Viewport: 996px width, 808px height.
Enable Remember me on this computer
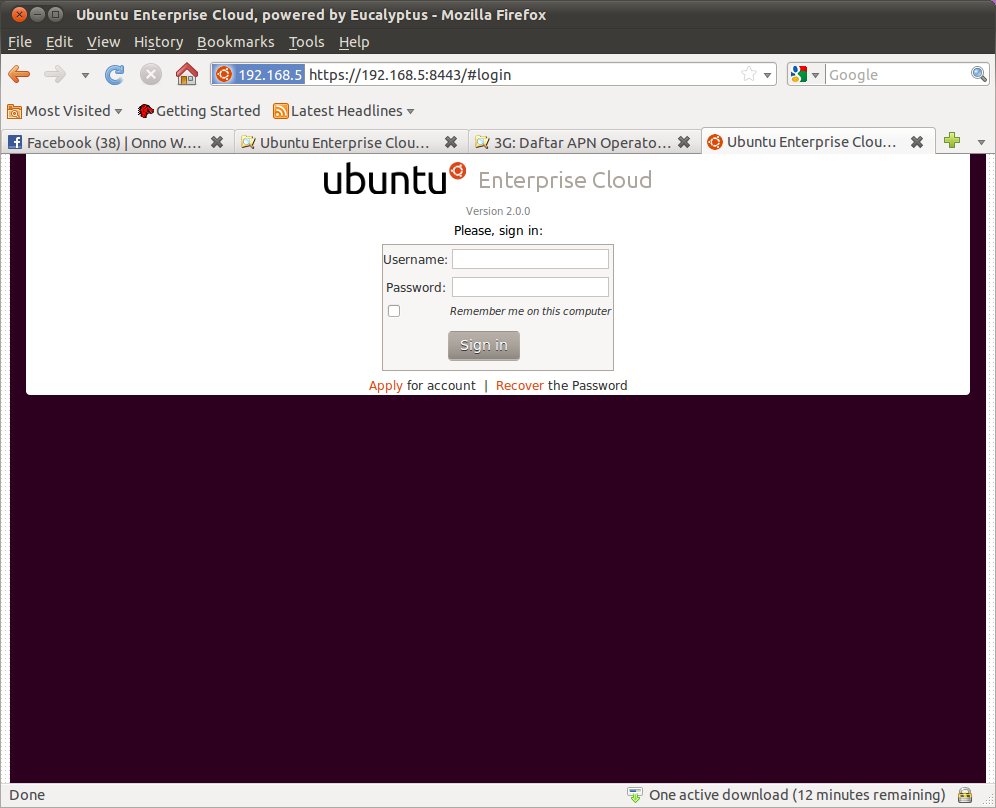(394, 311)
